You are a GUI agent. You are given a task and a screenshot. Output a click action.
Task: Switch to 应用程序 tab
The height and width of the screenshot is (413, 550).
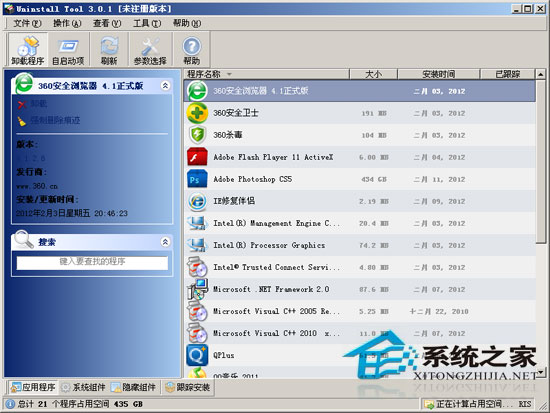(33, 387)
